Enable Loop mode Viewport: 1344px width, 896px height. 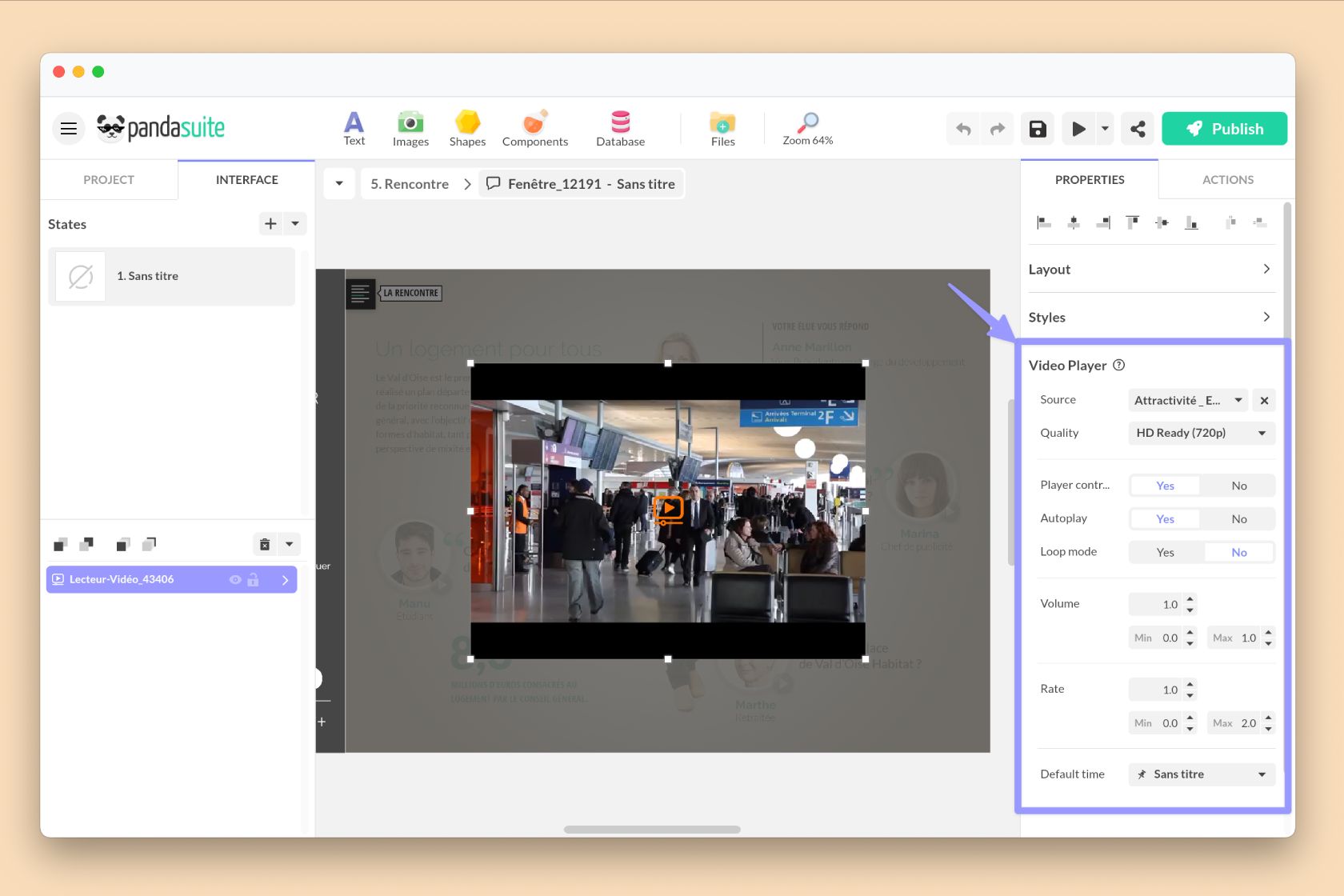[1165, 552]
